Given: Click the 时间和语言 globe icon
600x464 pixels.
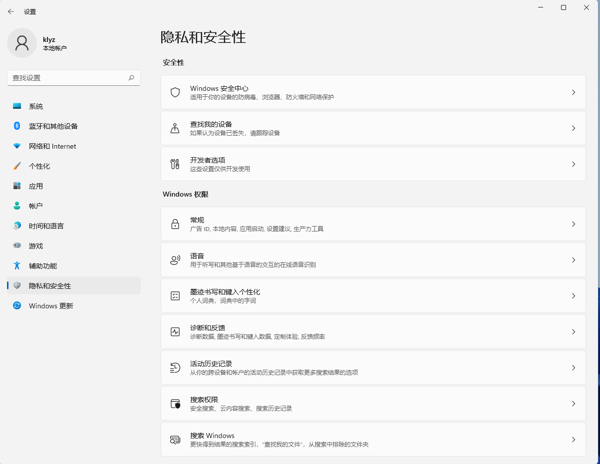Looking at the screenshot, I should click(x=17, y=225).
